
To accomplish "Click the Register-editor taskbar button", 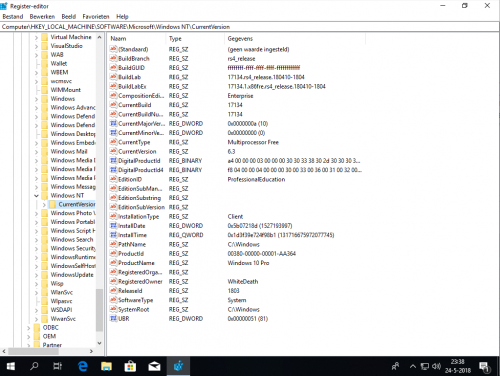I will click(178, 366).
